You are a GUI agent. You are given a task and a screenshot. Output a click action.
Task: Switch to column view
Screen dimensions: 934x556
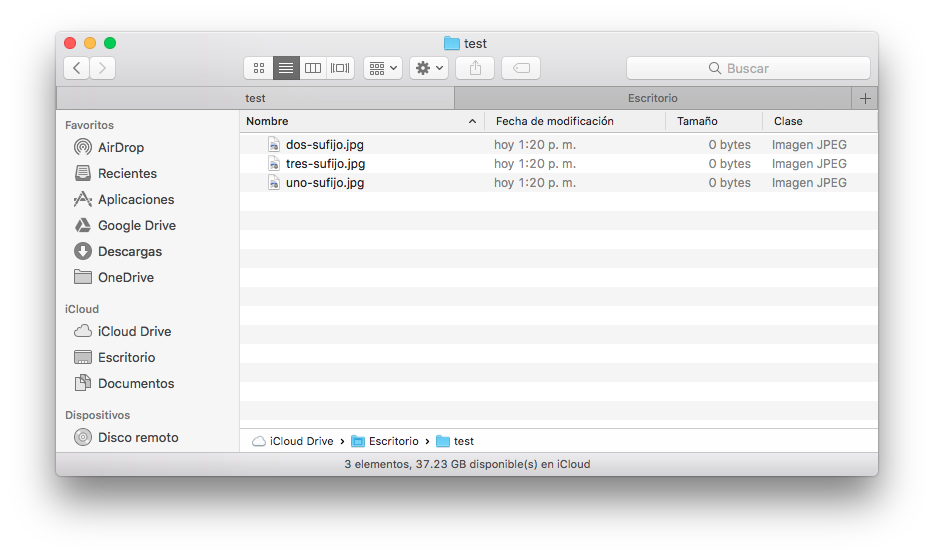pyautogui.click(x=313, y=68)
